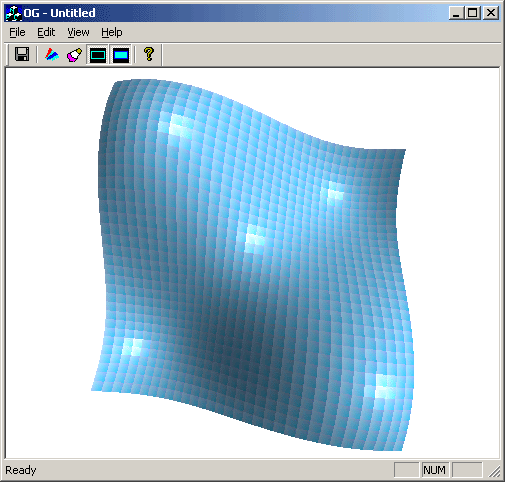
Task: Expand the View menu
Action: coord(78,32)
